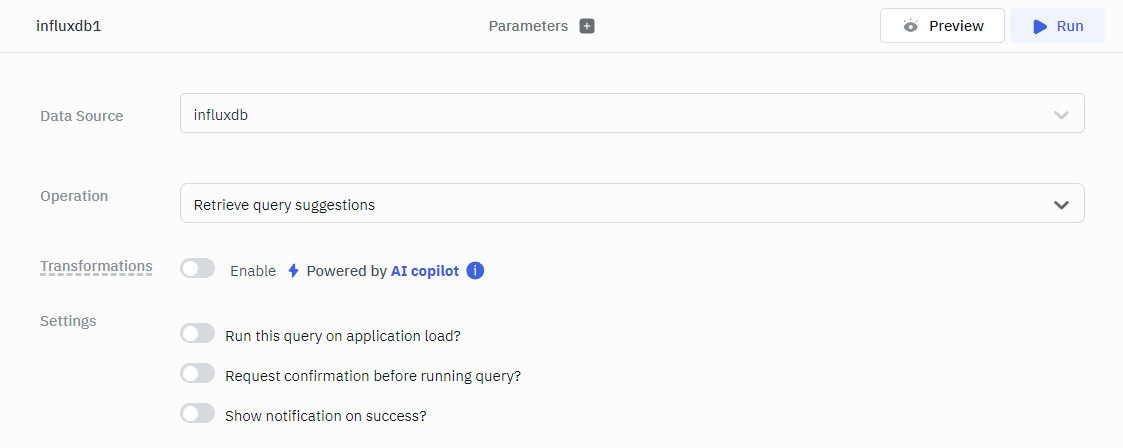This screenshot has width=1123, height=448.
Task: Click the influxdb1 query name to rename
Action: (69, 26)
